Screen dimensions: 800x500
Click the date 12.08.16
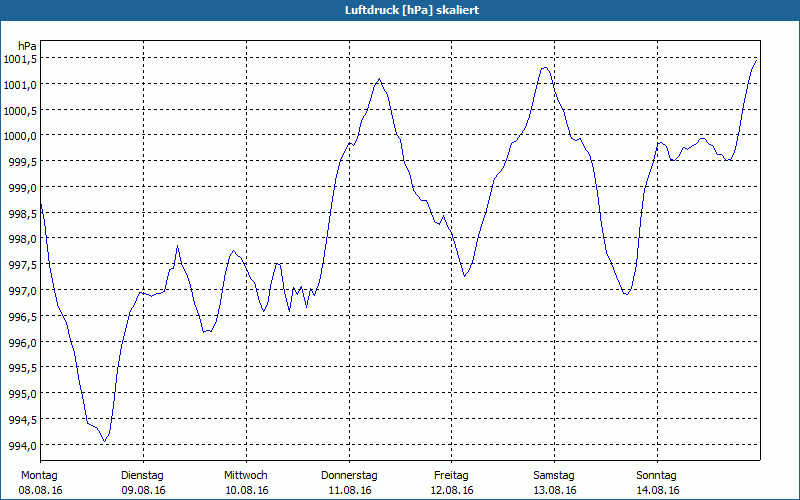(x=452, y=491)
